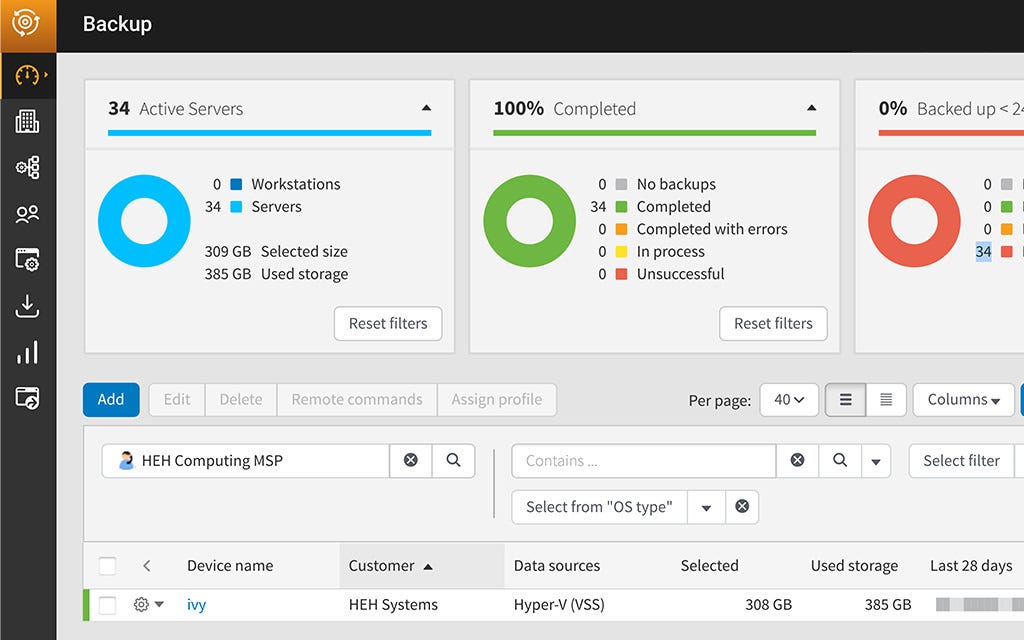Open the downloads sidebar icon
The image size is (1024, 640).
click(27, 306)
